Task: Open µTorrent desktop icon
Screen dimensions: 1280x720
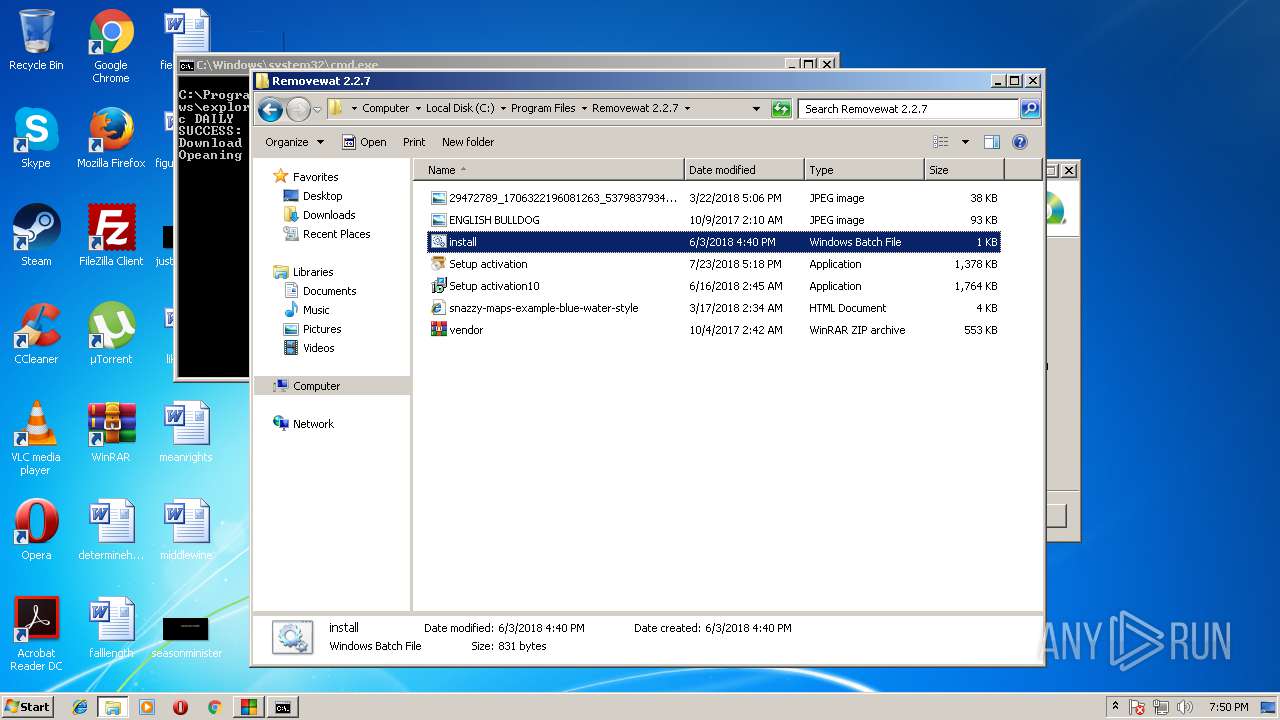Action: tap(111, 334)
